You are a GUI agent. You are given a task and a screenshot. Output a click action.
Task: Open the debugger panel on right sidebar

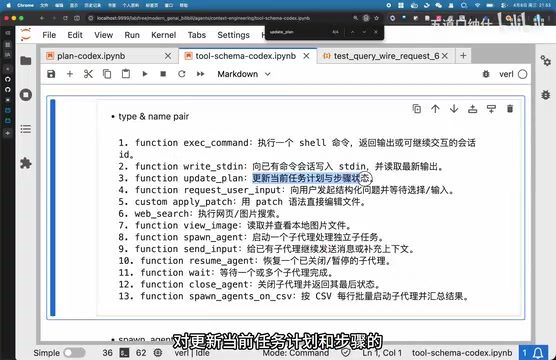pyautogui.click(x=545, y=95)
